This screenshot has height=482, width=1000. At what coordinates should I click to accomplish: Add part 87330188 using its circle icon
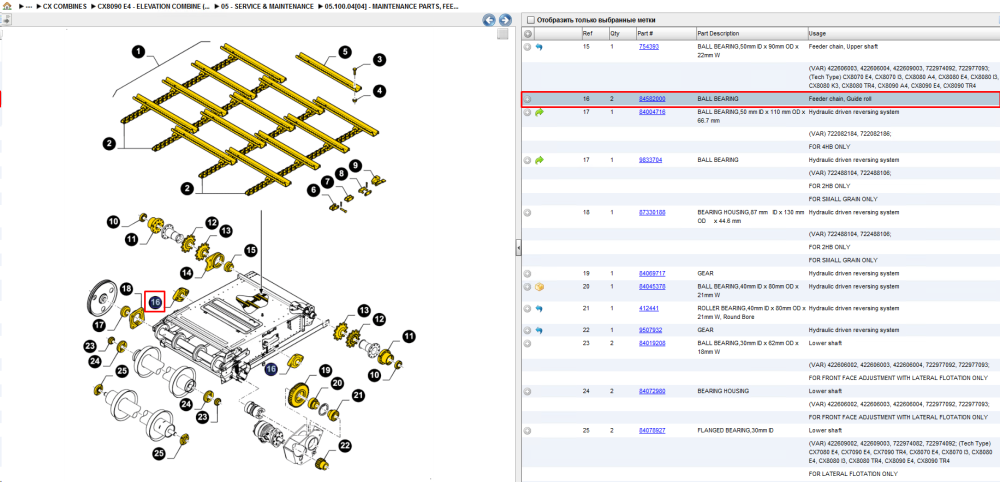pyautogui.click(x=527, y=212)
